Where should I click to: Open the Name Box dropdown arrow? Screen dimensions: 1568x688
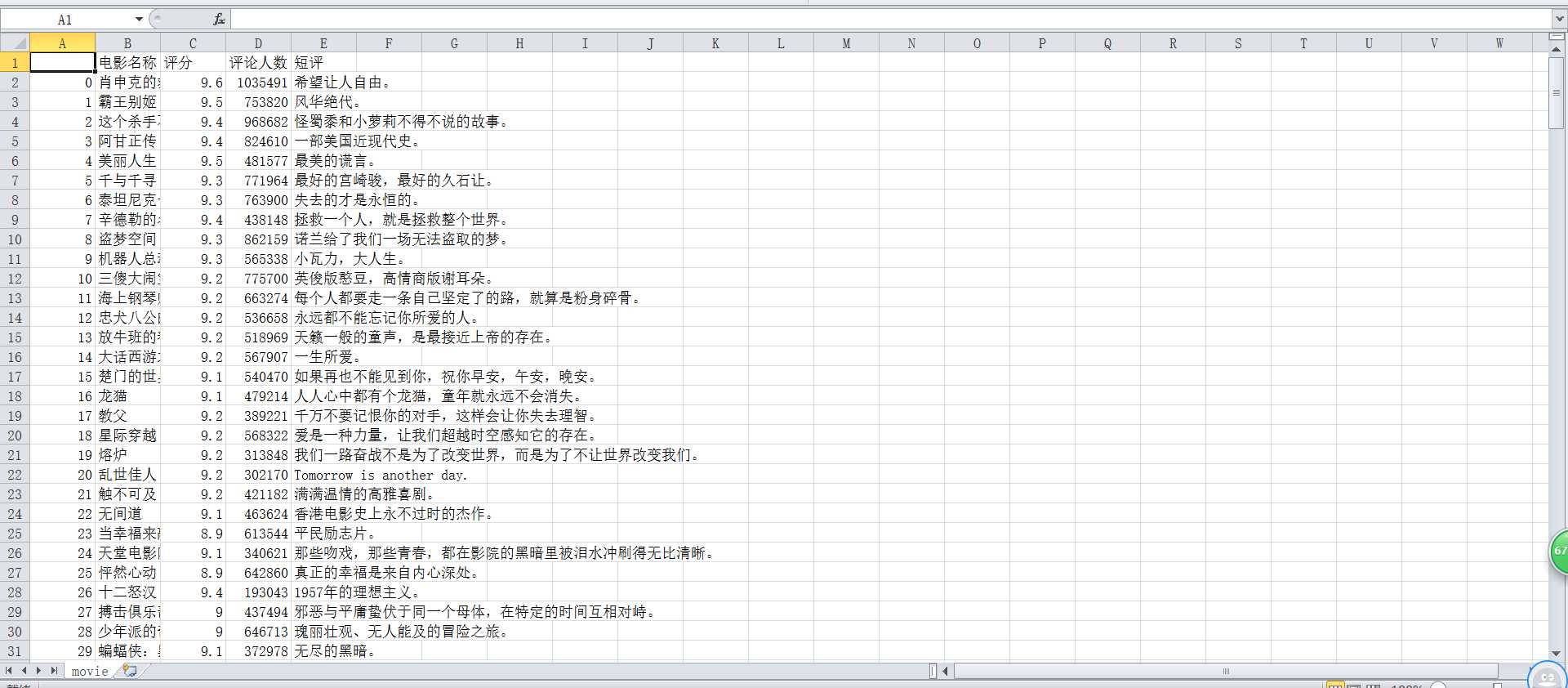click(x=139, y=19)
